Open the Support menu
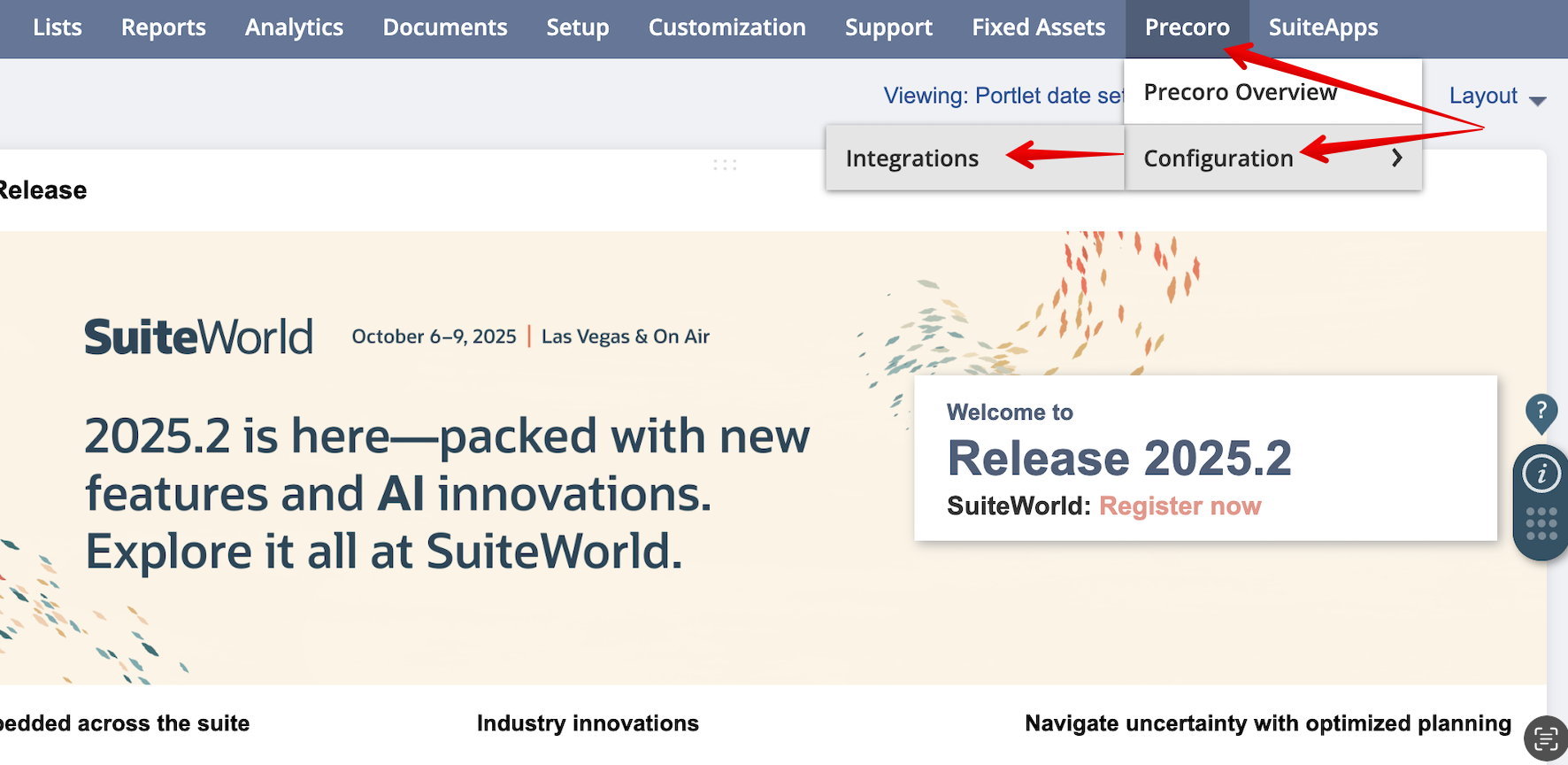Image resolution: width=1568 pixels, height=765 pixels. [888, 27]
